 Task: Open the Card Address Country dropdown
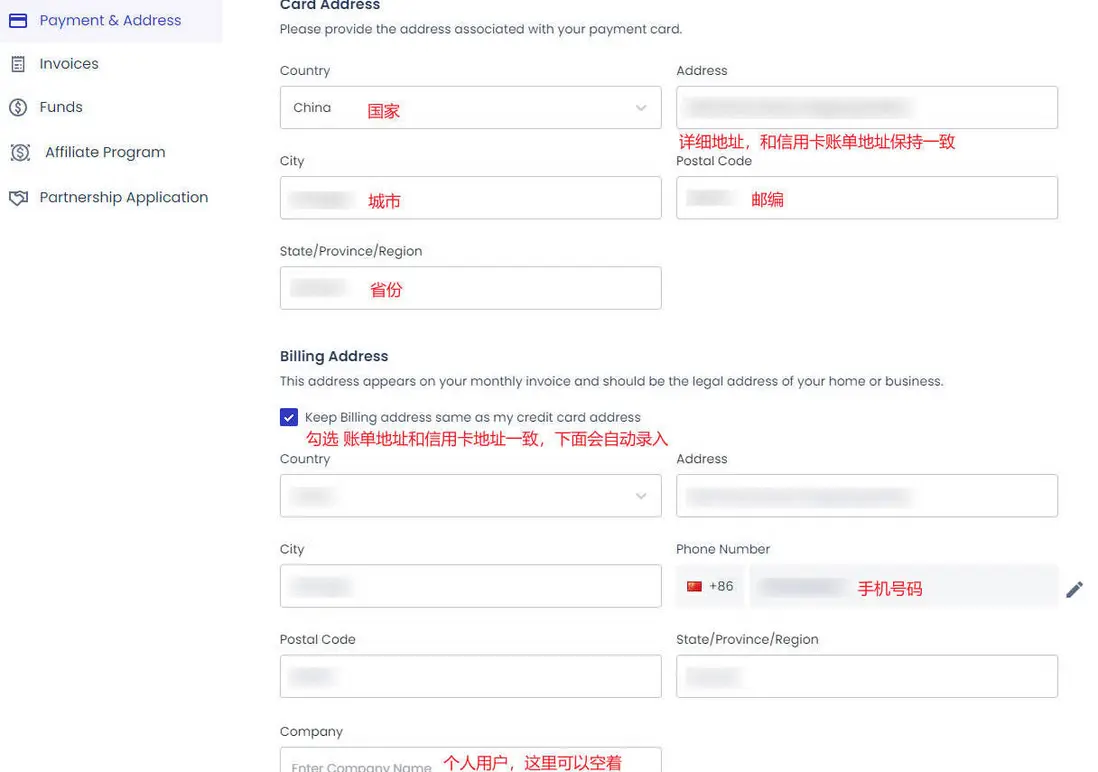[x=470, y=107]
